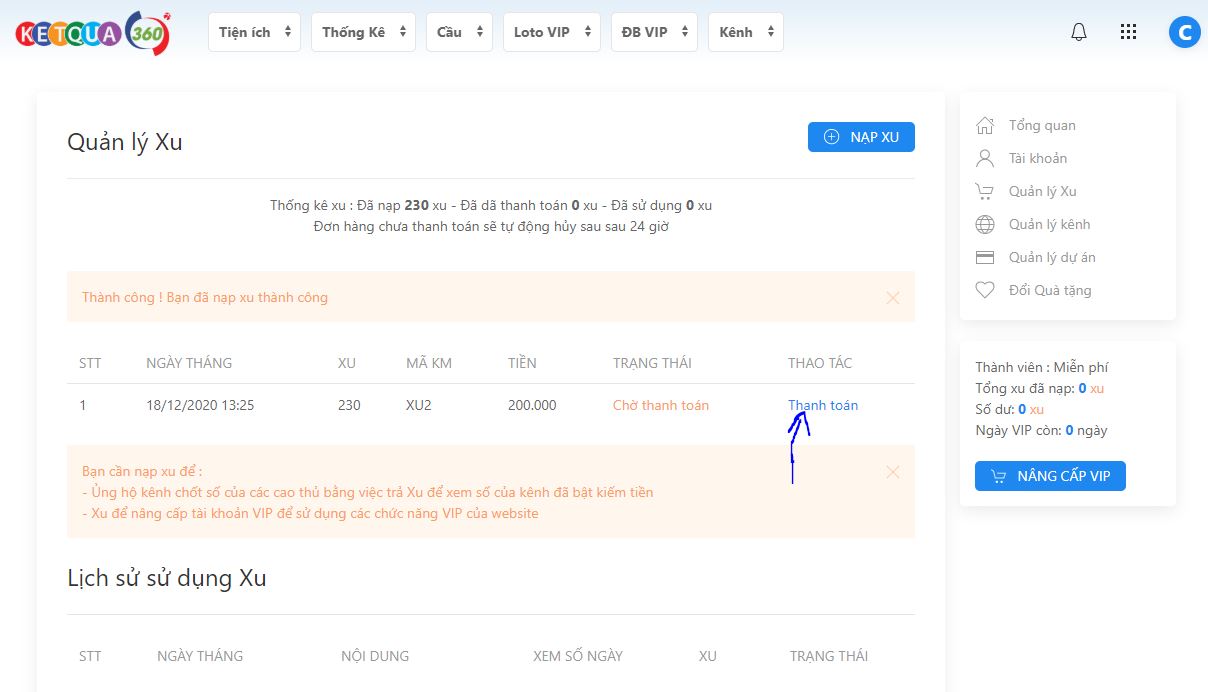Click the home icon beside Tổng quan

pyautogui.click(x=985, y=125)
